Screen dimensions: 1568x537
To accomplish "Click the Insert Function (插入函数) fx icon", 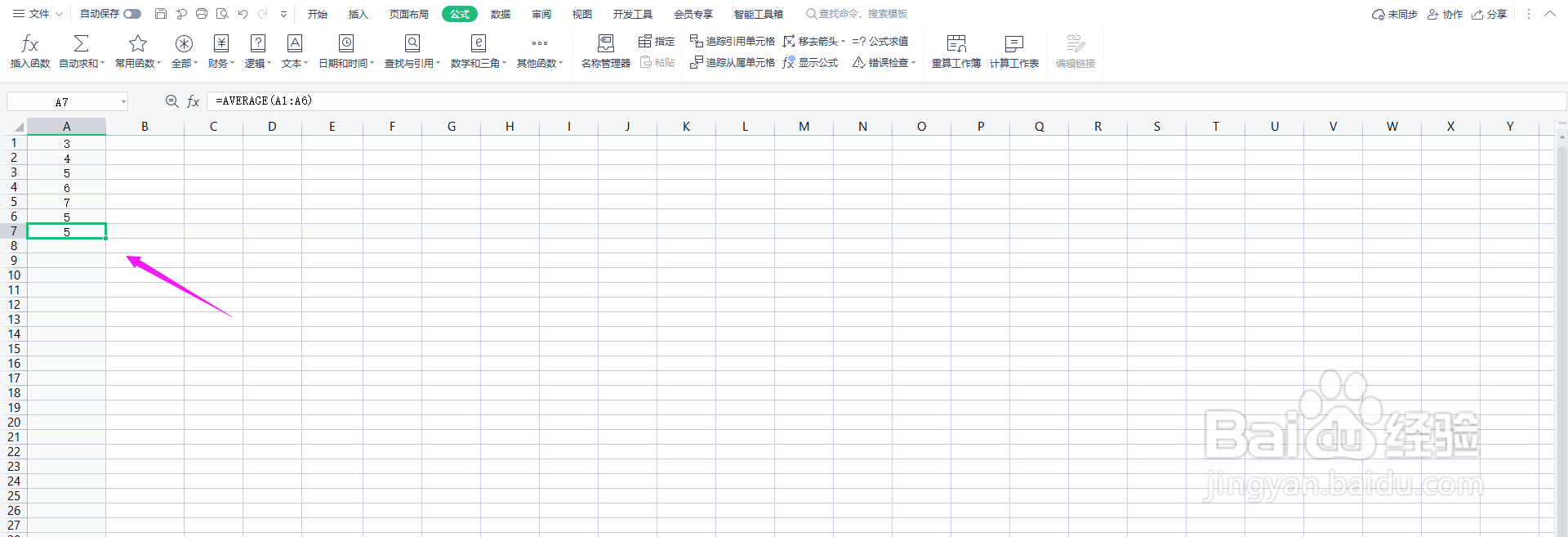I will pyautogui.click(x=30, y=43).
